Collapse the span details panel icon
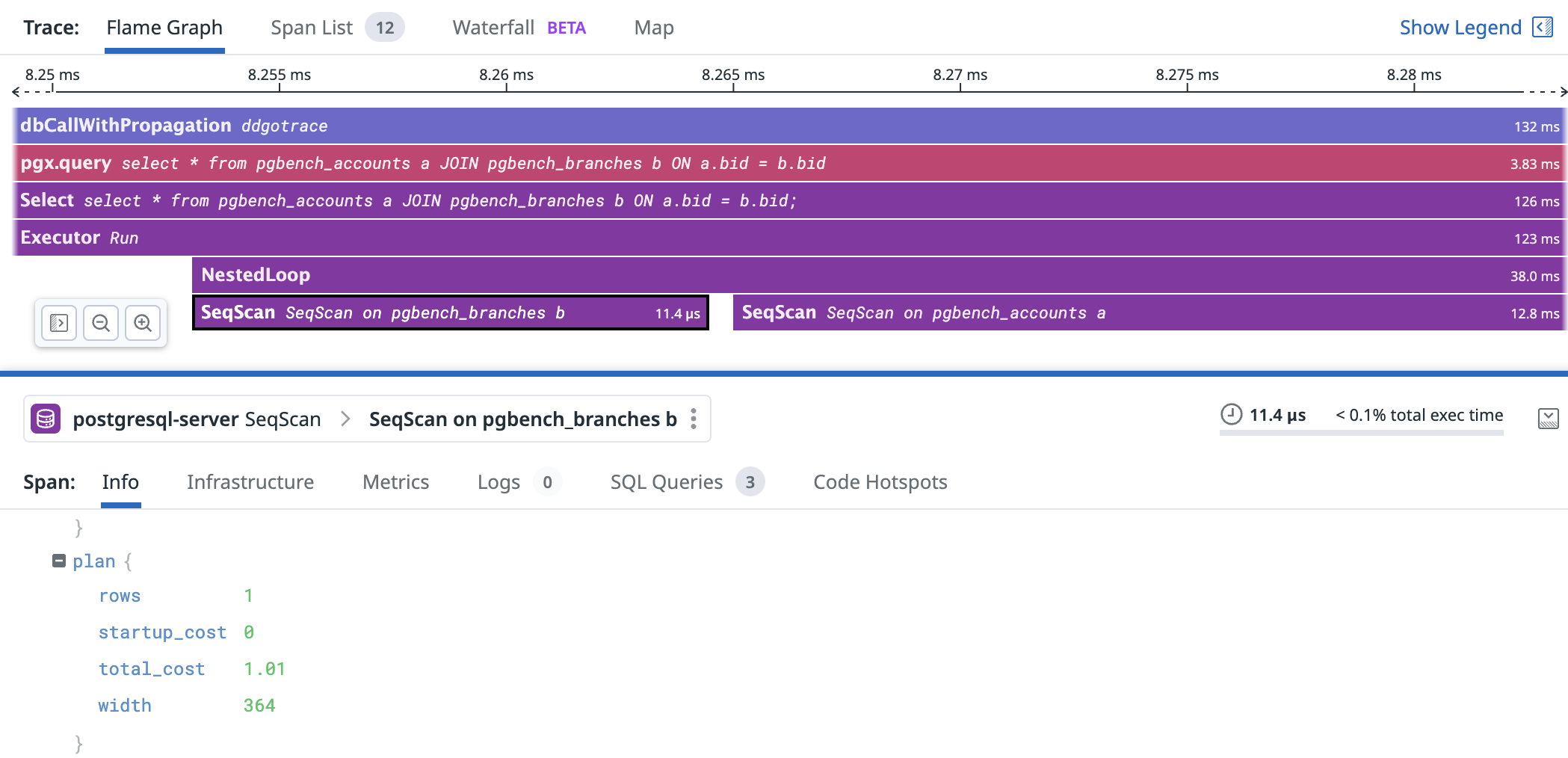The height and width of the screenshot is (758, 1568). [1548, 419]
